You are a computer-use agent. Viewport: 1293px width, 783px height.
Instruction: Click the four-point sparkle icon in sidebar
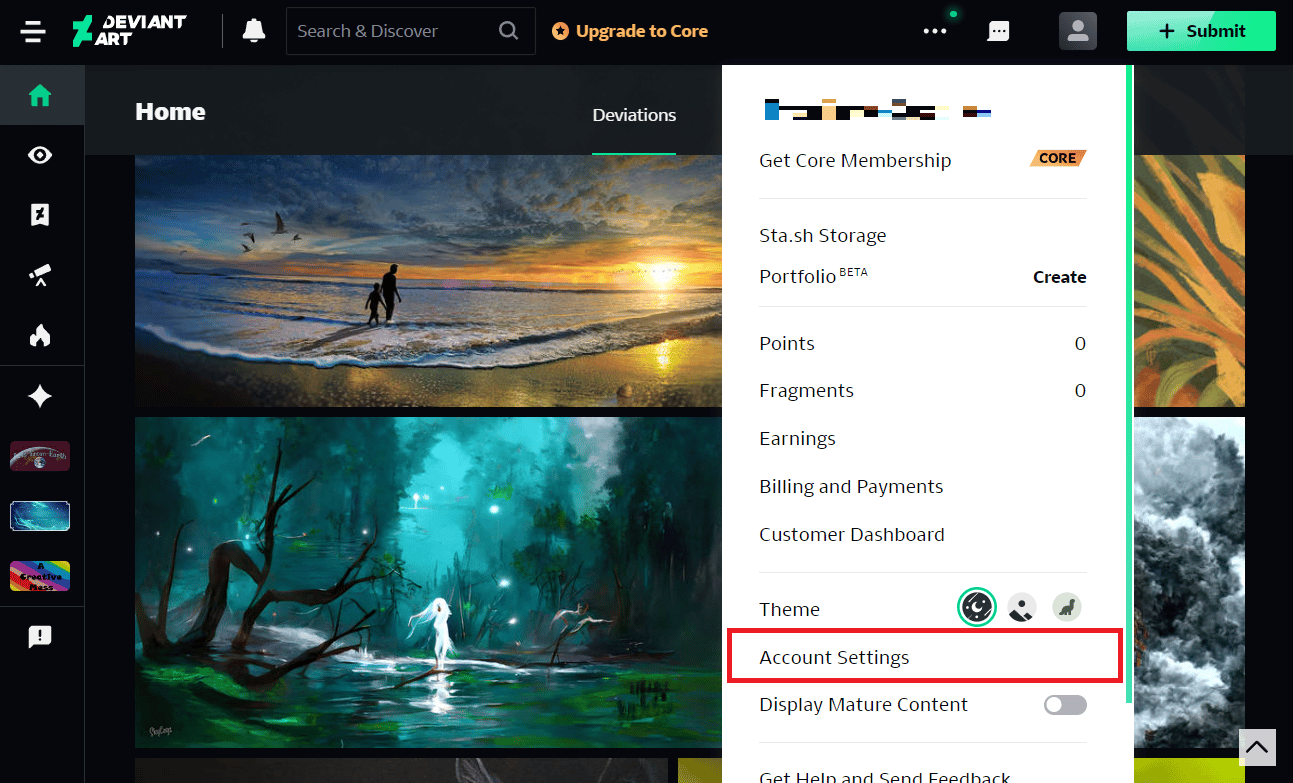pyautogui.click(x=40, y=397)
